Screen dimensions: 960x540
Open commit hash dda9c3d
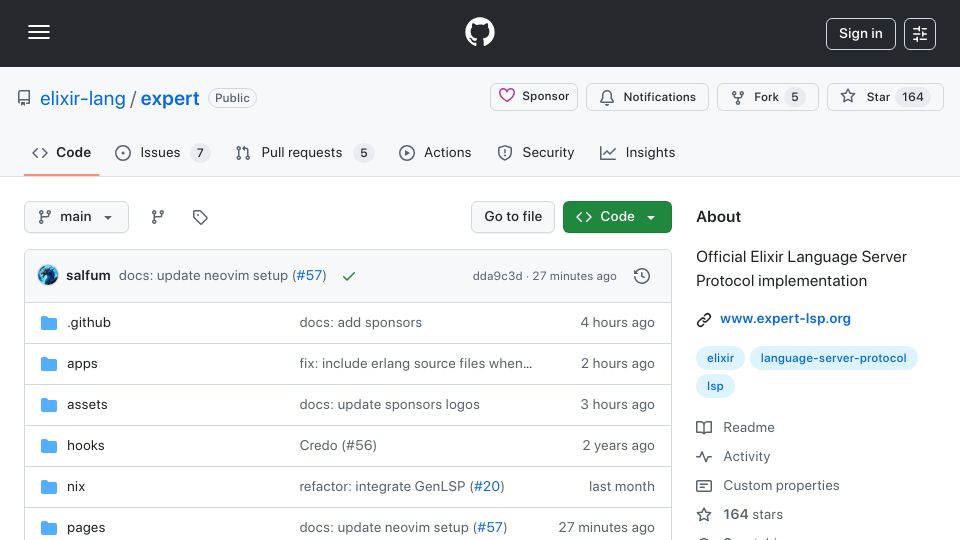tap(497, 276)
